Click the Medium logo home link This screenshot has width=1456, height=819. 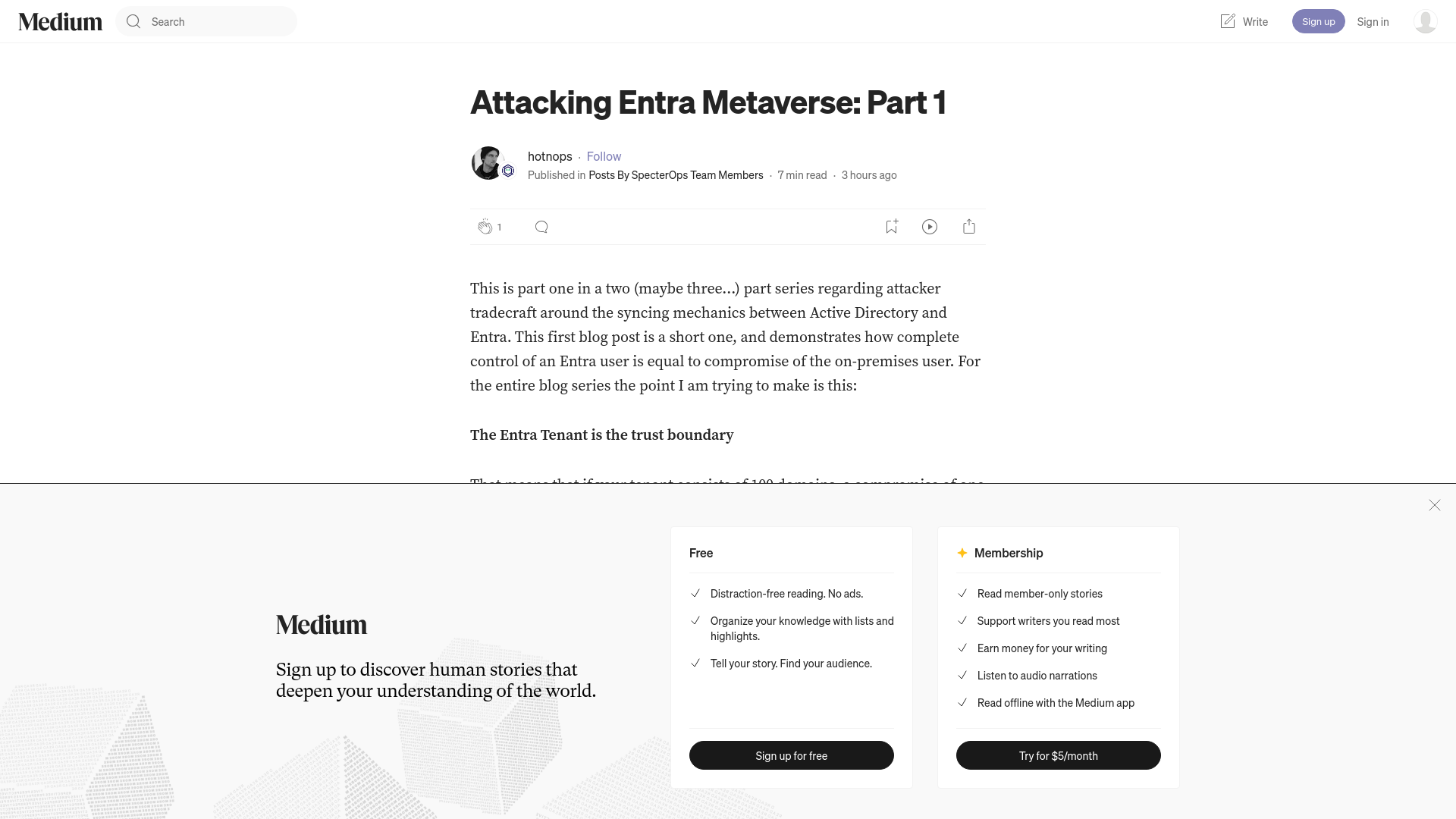click(60, 21)
